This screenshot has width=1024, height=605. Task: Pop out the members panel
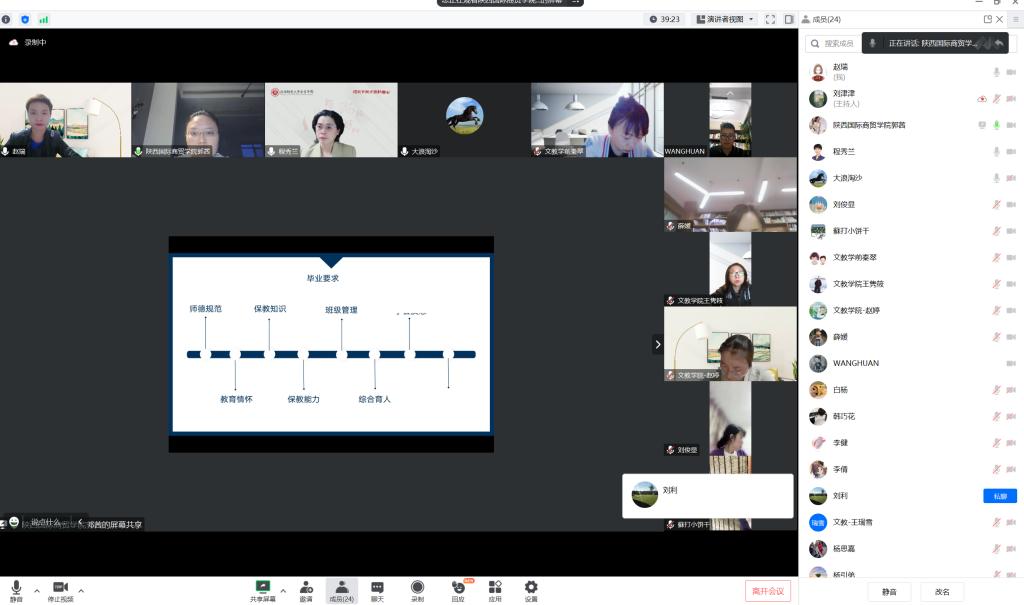tap(987, 20)
